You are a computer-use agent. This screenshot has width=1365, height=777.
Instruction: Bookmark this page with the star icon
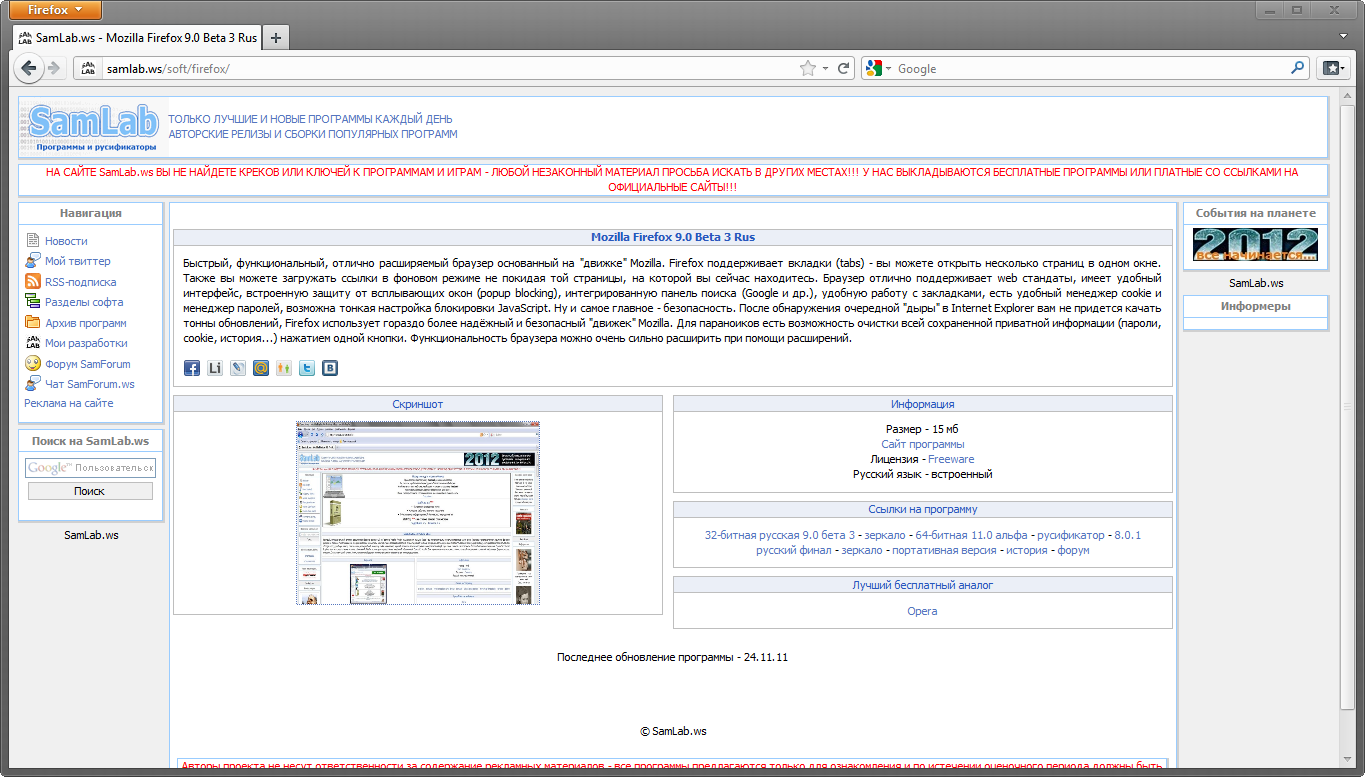coord(808,68)
